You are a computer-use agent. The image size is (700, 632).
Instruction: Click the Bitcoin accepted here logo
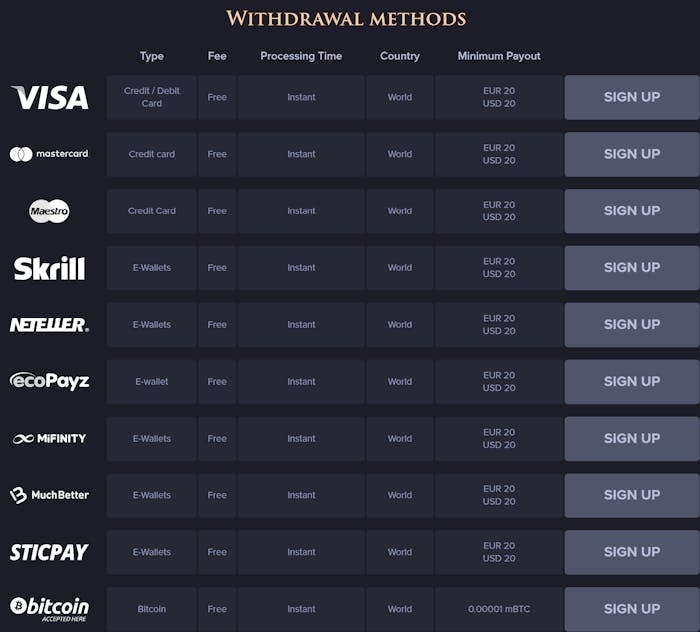pos(49,608)
